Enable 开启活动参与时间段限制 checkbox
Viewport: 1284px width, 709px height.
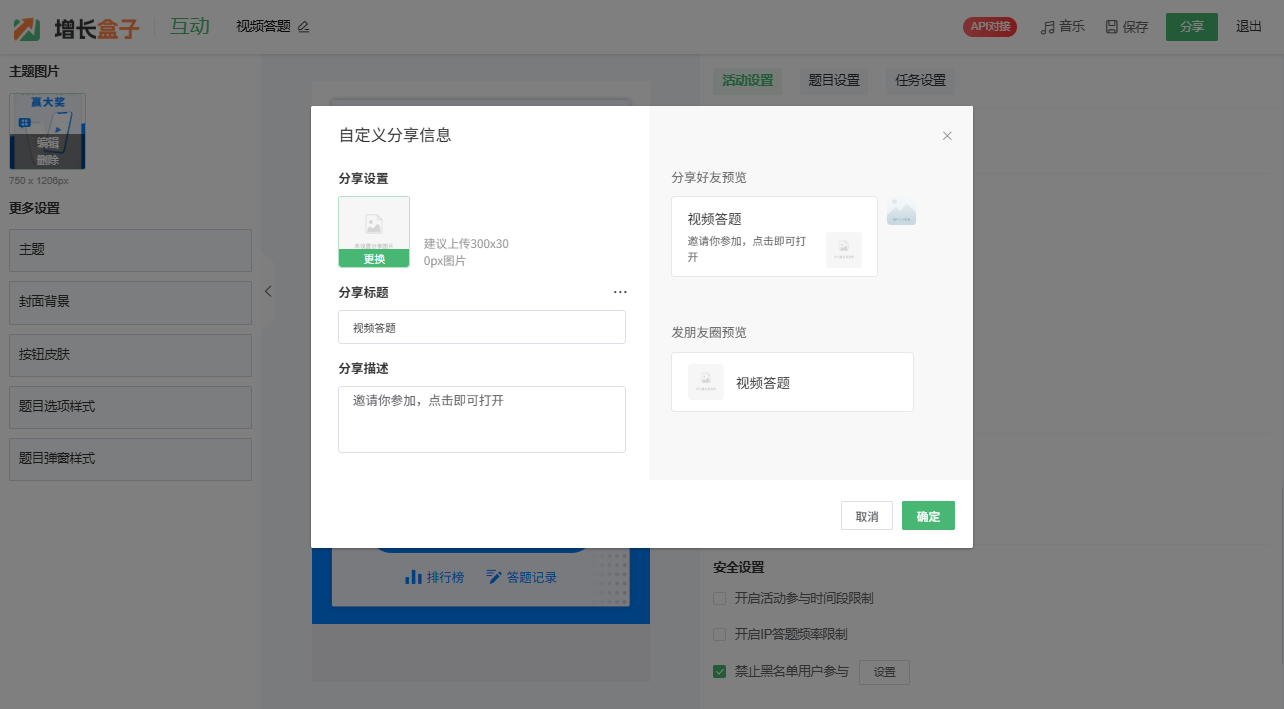(x=719, y=599)
